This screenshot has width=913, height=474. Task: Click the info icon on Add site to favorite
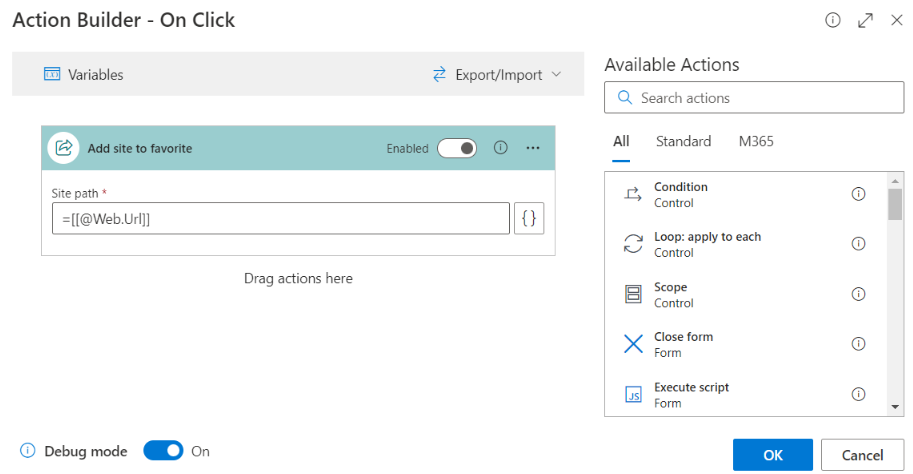click(500, 148)
